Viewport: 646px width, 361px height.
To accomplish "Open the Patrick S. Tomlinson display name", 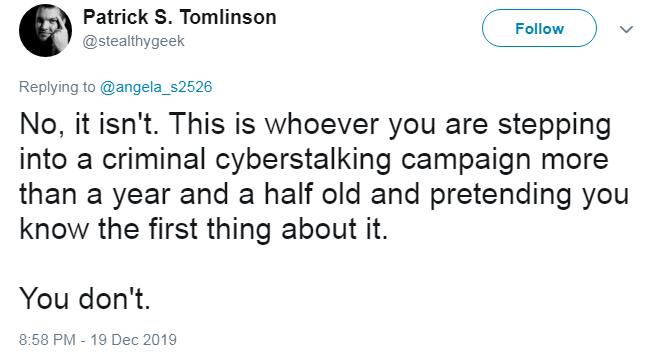I will [180, 17].
